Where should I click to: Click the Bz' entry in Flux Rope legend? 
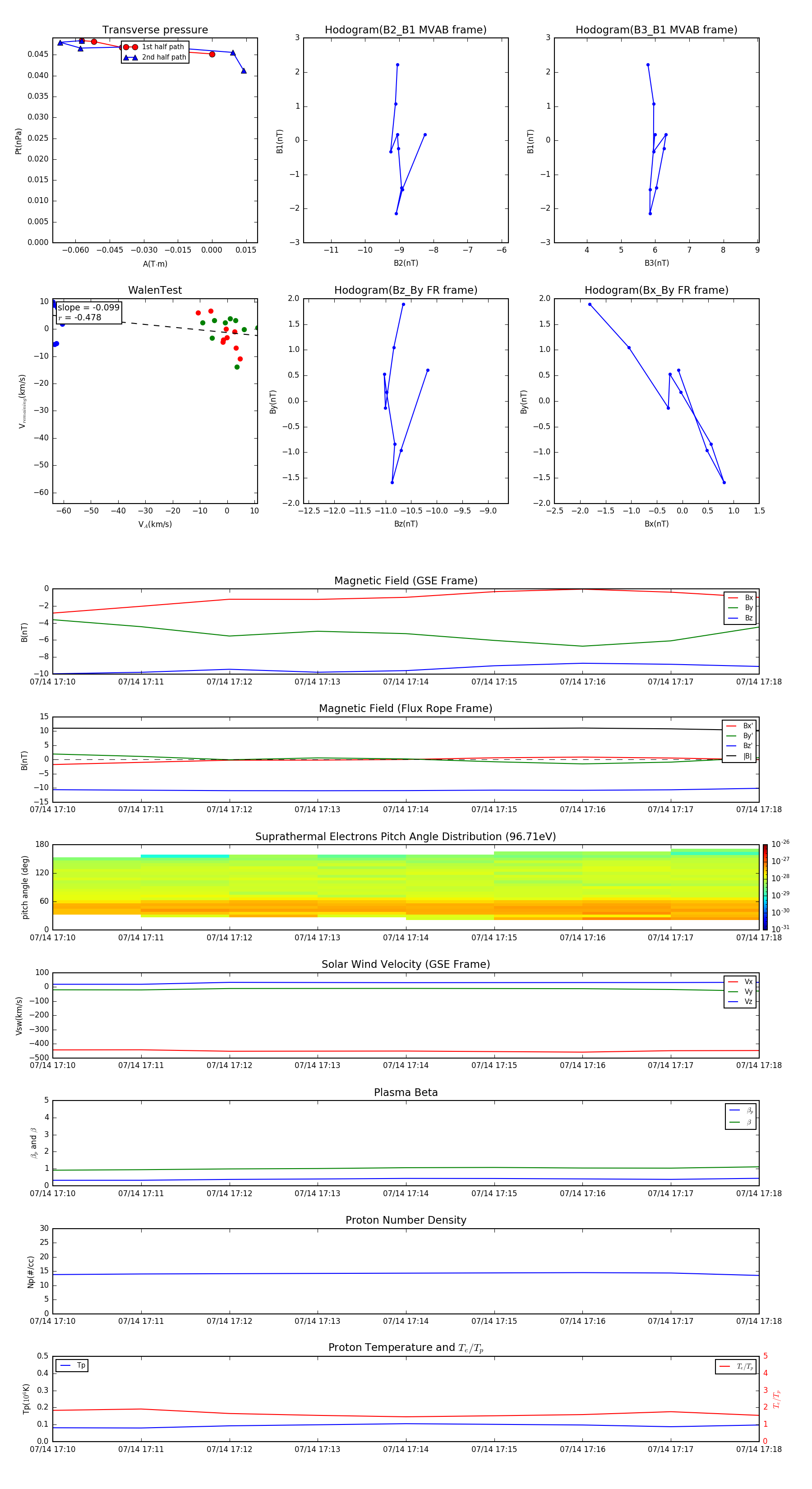click(740, 746)
